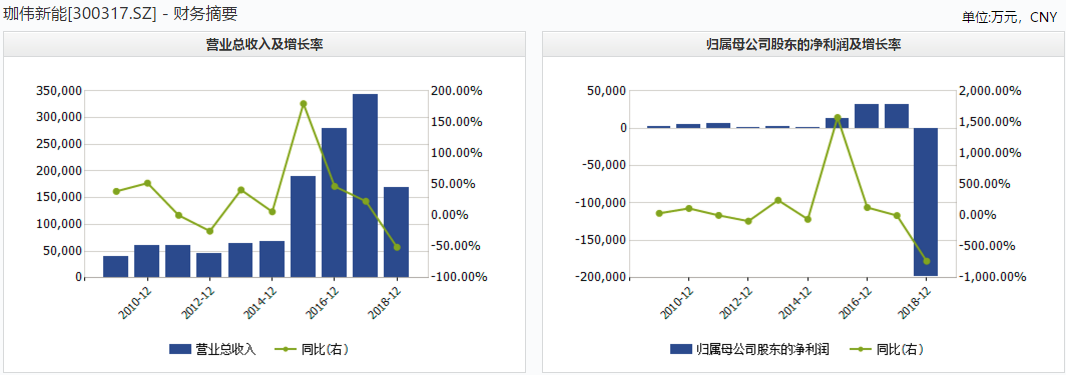1066x375 pixels.
Task: Toggle 同比(右) legend in net profit chart
Action: 887,349
